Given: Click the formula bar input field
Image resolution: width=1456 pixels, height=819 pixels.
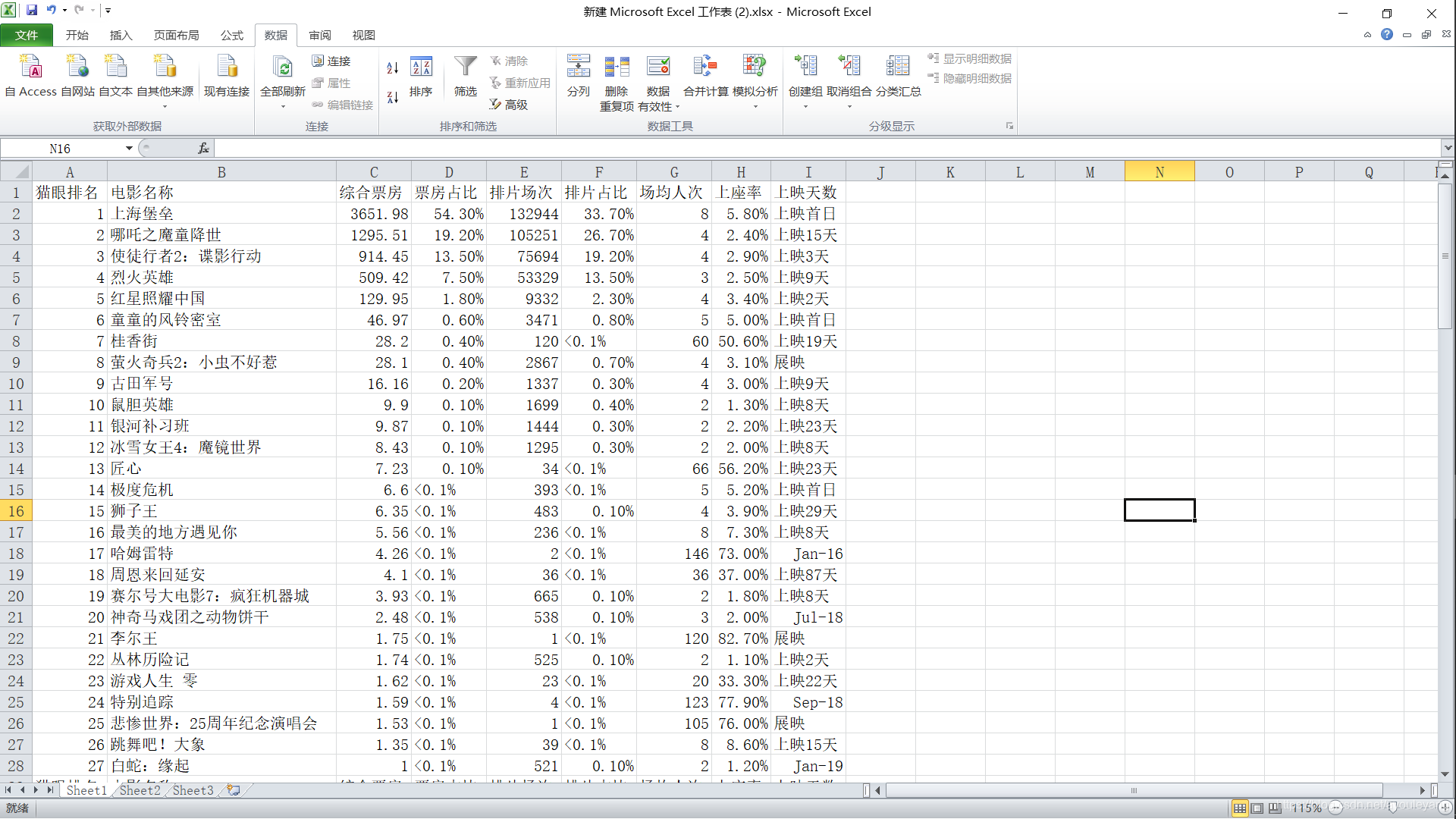Looking at the screenshot, I should [x=827, y=149].
